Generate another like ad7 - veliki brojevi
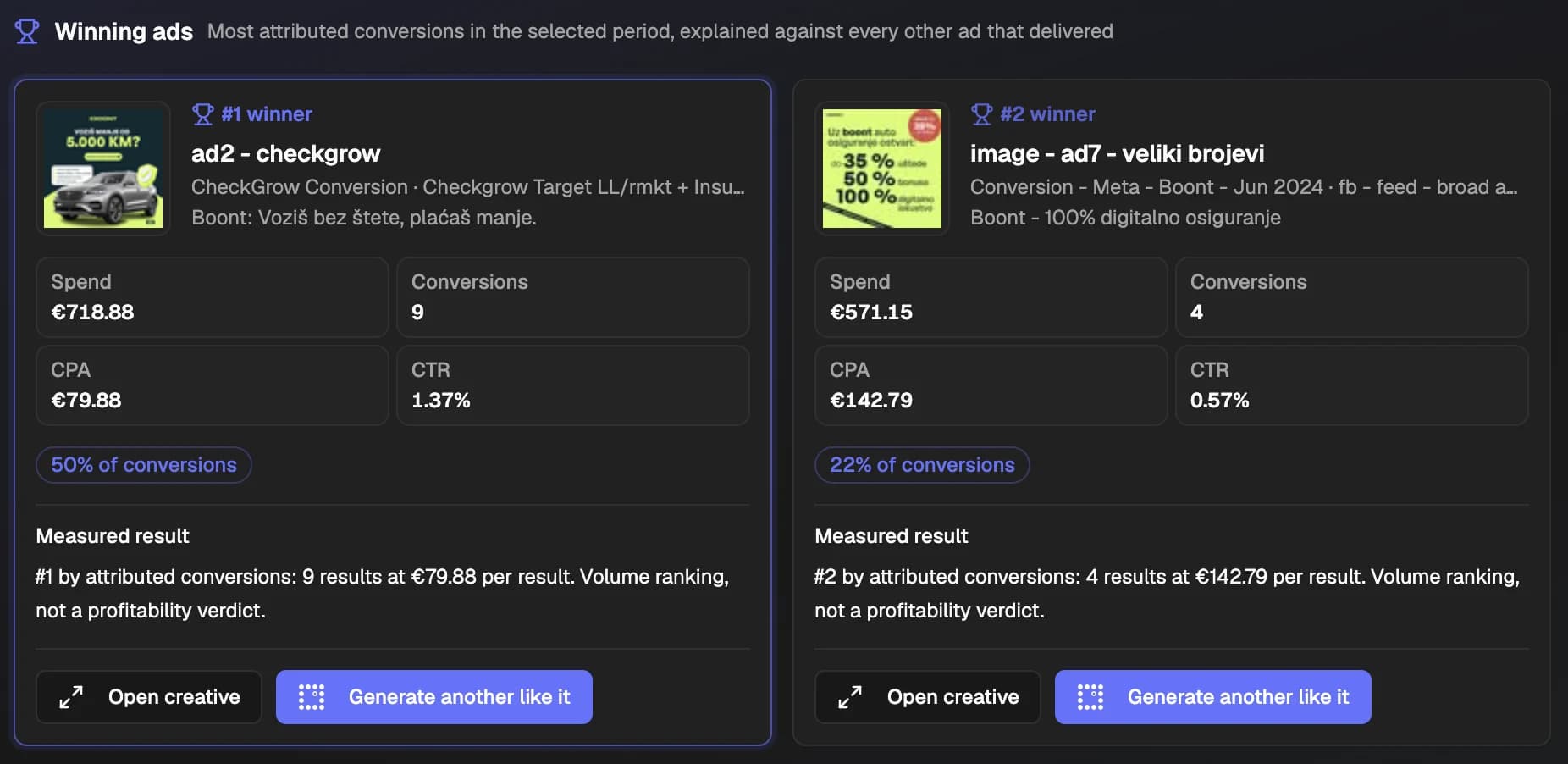Viewport: 1568px width, 764px height. tap(1213, 697)
